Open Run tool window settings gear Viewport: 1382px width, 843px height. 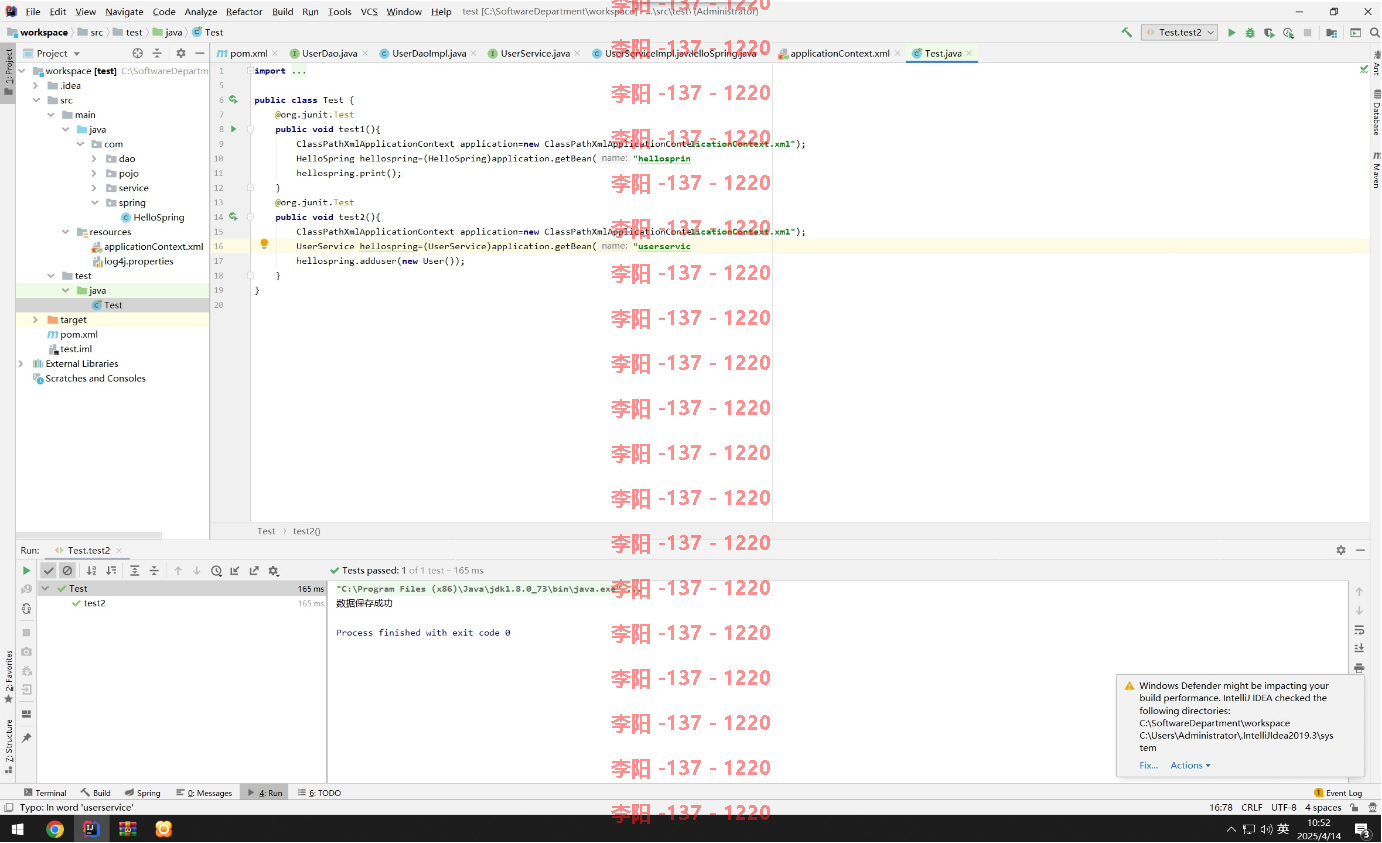coord(1341,550)
